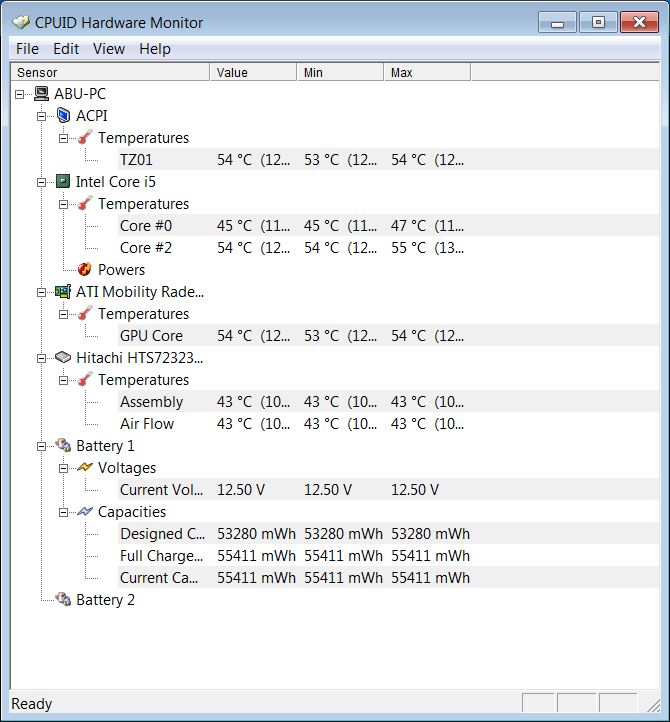670x722 pixels.
Task: Minimize the Hardware Monitor window
Action: tap(557, 23)
